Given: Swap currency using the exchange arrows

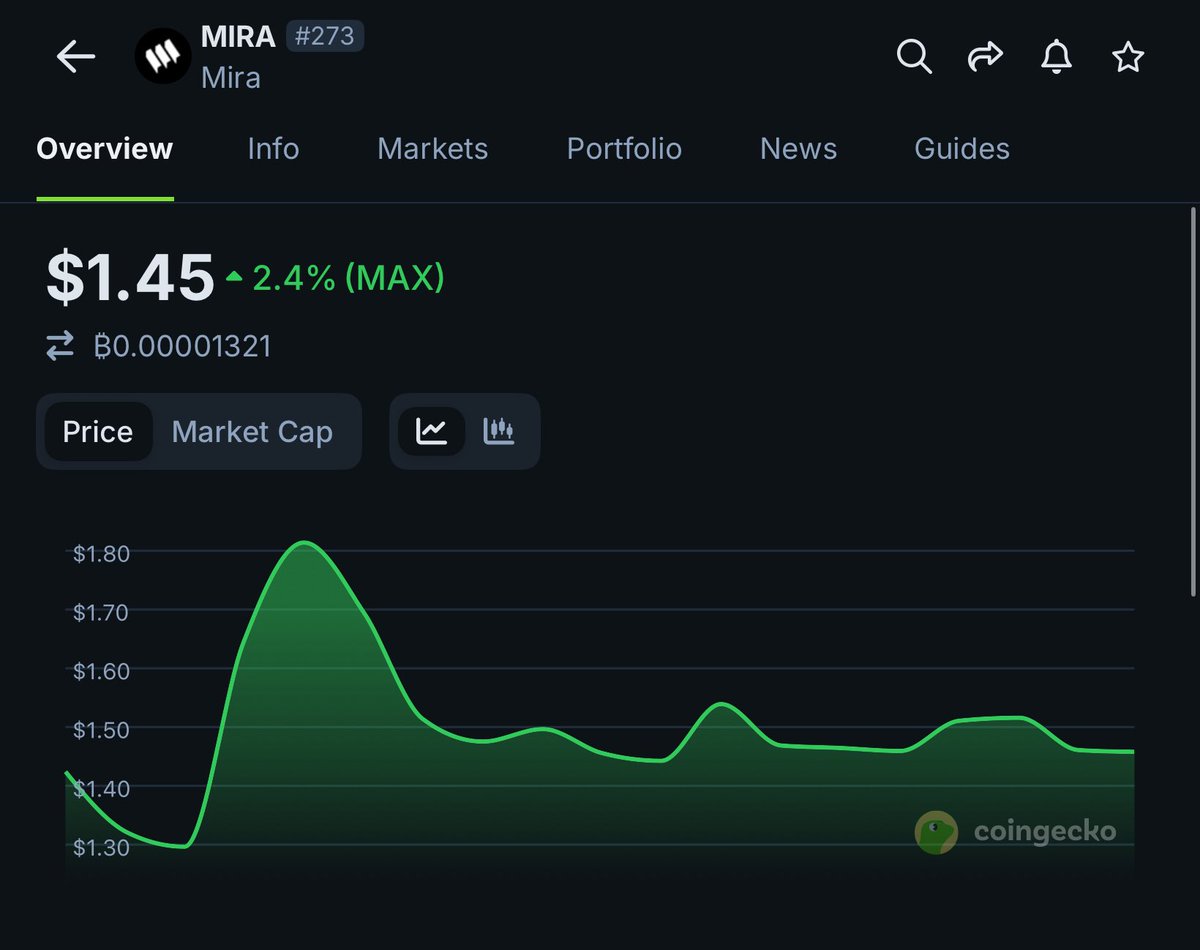Looking at the screenshot, I should tap(60, 347).
